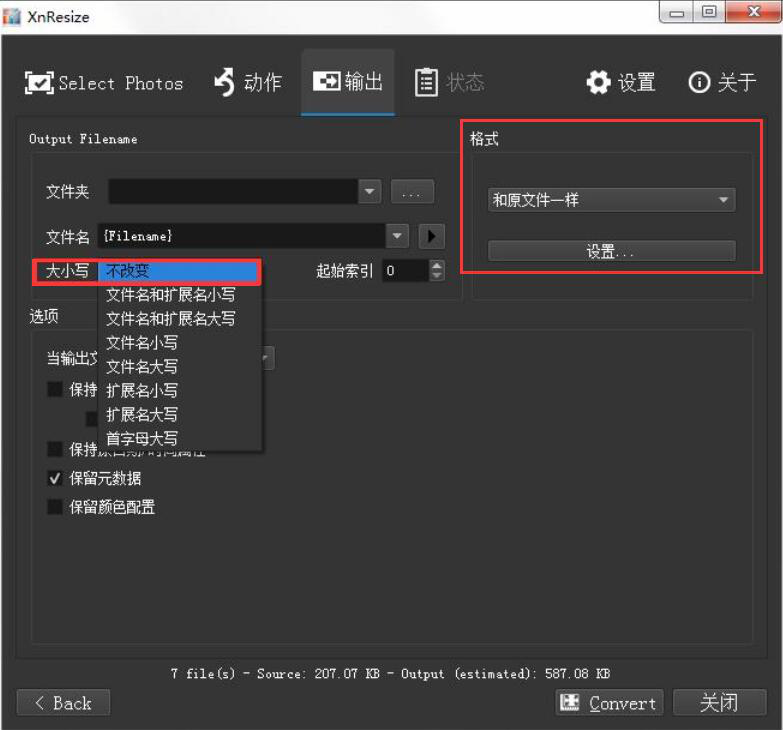Click the gear icon beside 设置
783x730 pixels.
(598, 82)
